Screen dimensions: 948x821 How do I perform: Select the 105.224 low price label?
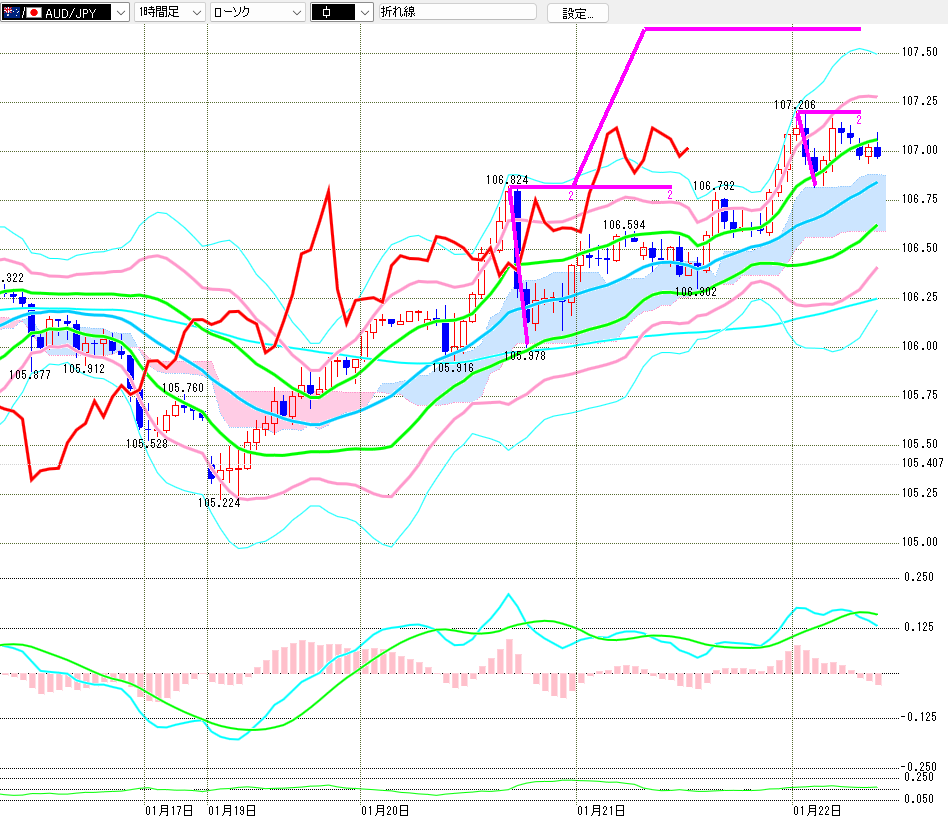[218, 503]
